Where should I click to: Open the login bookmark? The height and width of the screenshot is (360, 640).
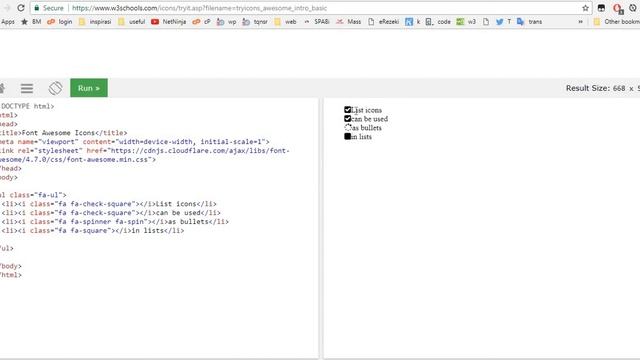60,22
